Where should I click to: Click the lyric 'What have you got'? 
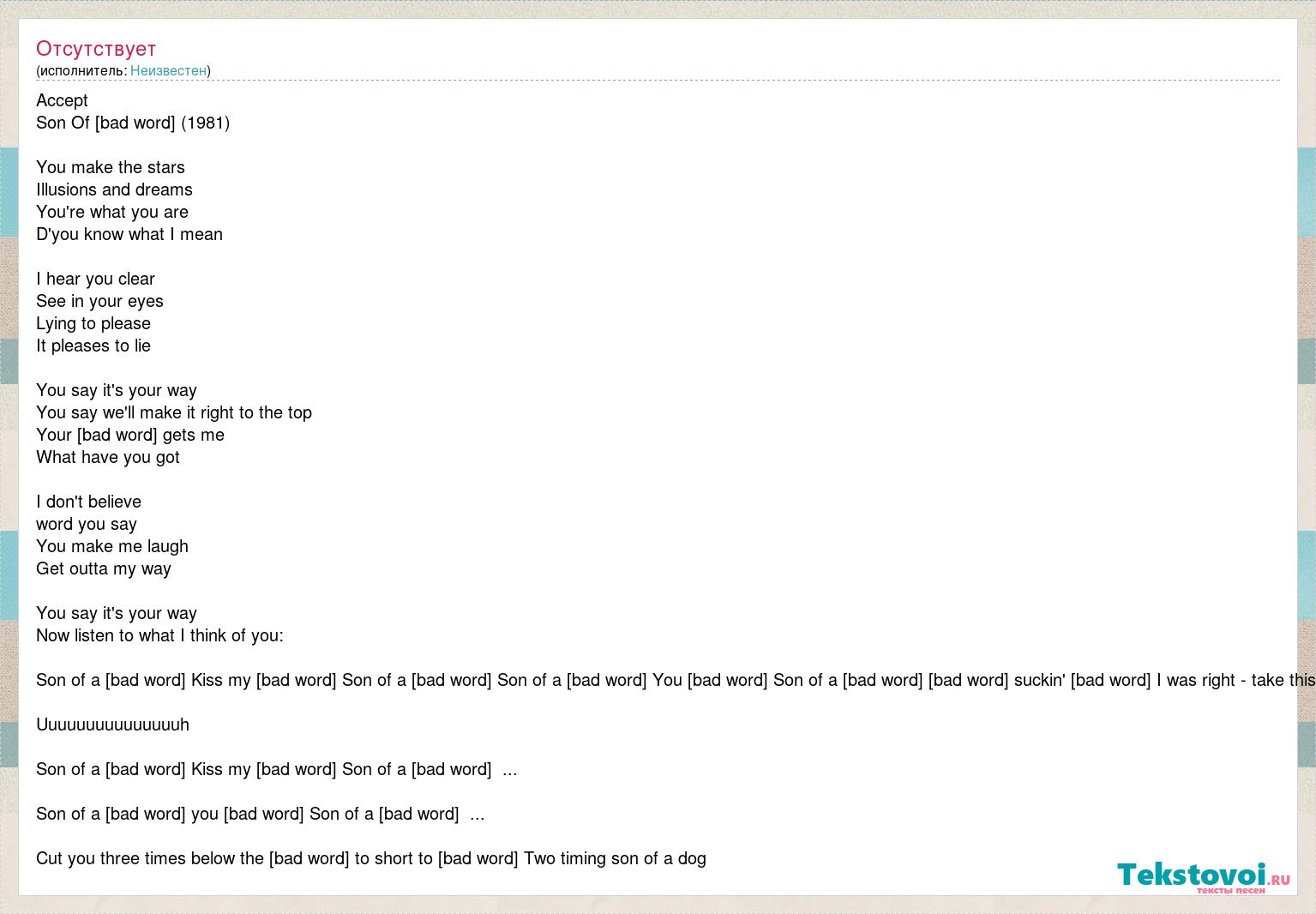(x=108, y=457)
